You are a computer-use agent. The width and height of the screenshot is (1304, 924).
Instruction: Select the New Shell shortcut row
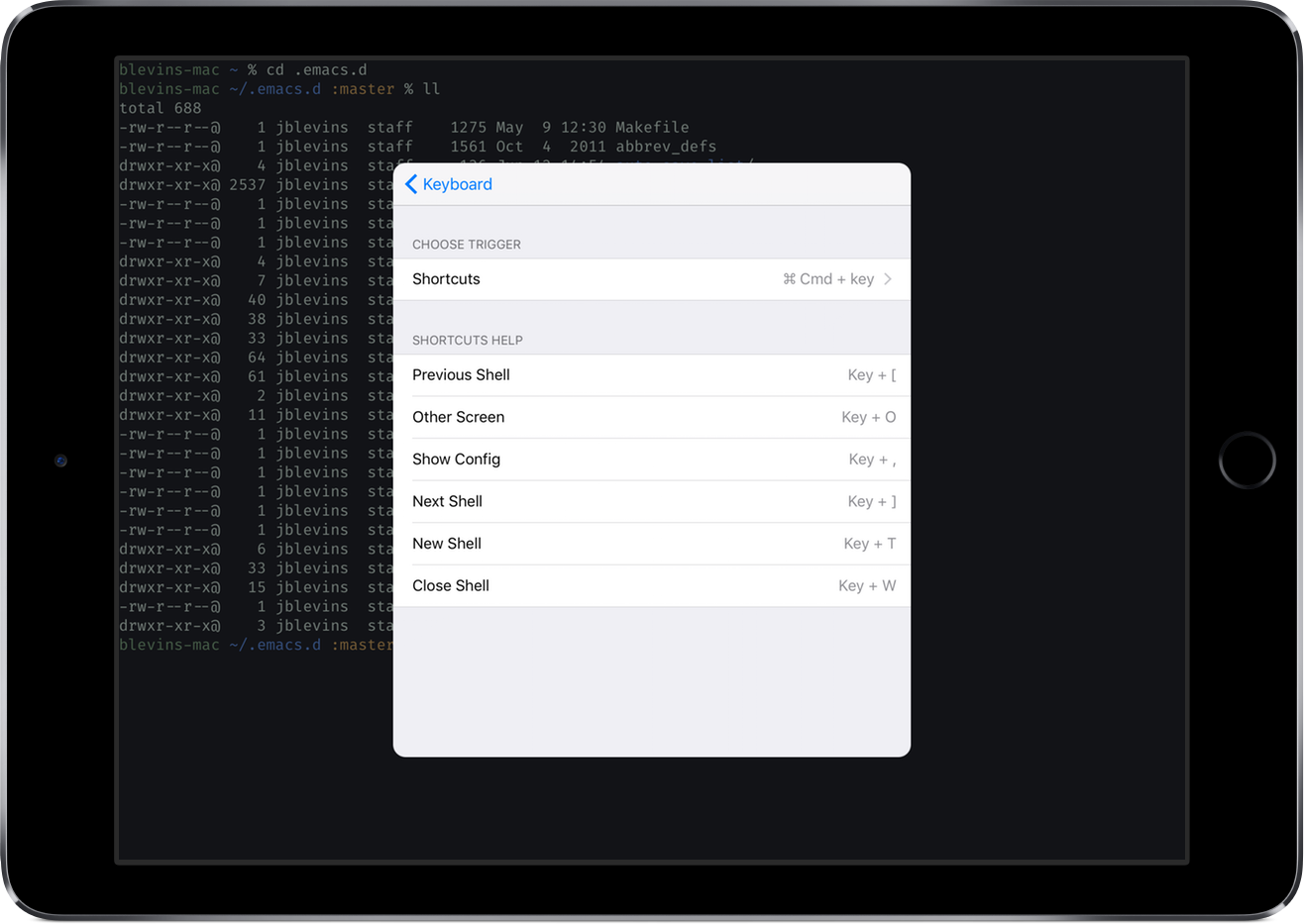click(652, 544)
